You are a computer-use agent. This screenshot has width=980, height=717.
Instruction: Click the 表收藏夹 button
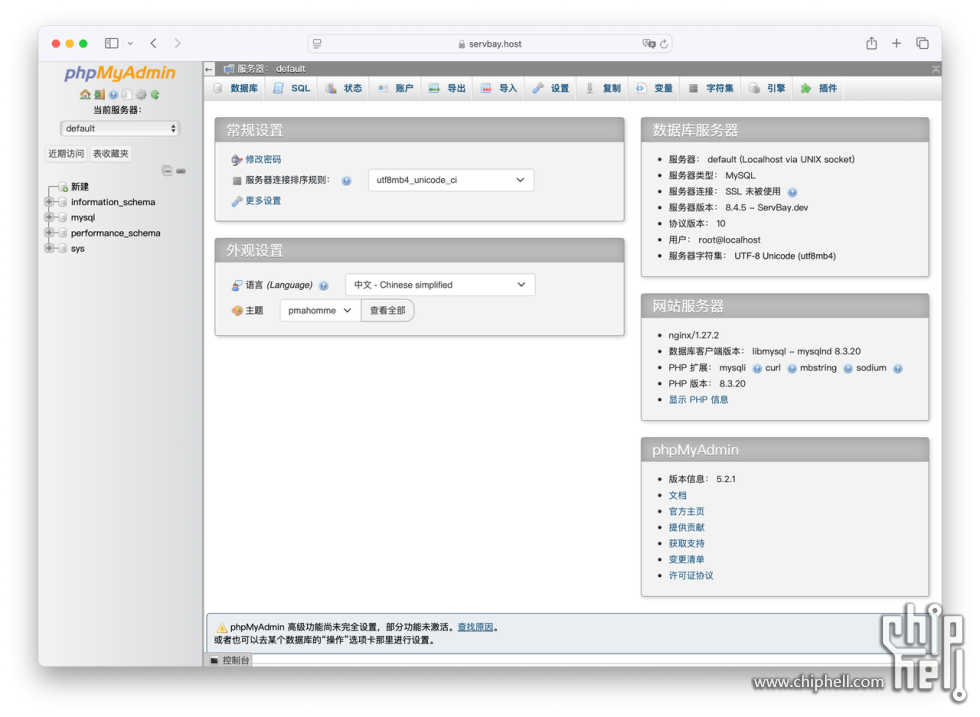[111, 154]
